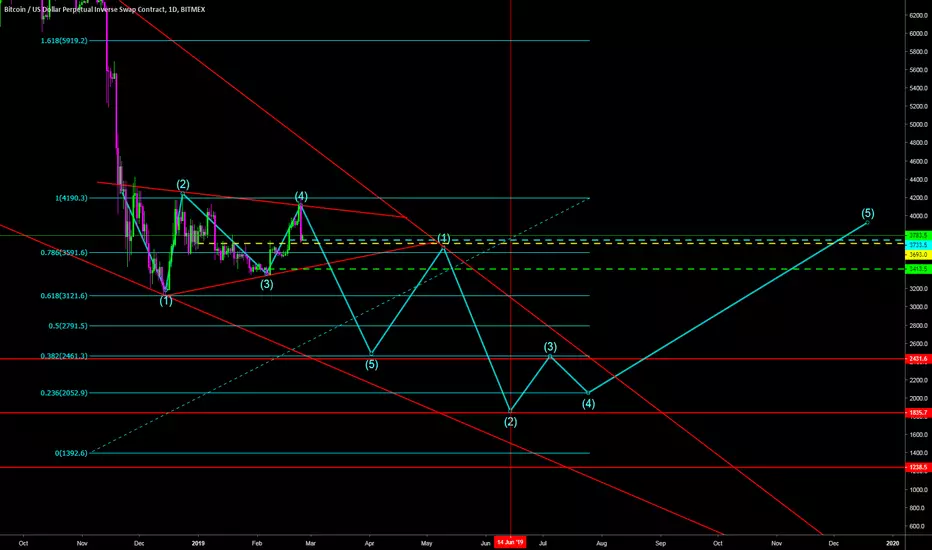Click the cyan price tag 3733.5
Viewport: 932px width, 550px height.
coord(918,244)
